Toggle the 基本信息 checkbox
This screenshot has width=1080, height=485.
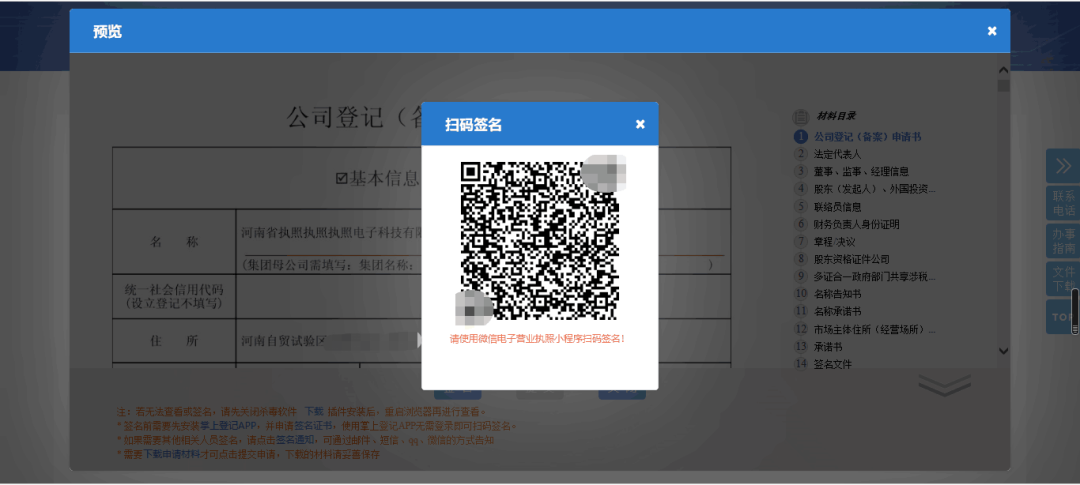[x=341, y=179]
